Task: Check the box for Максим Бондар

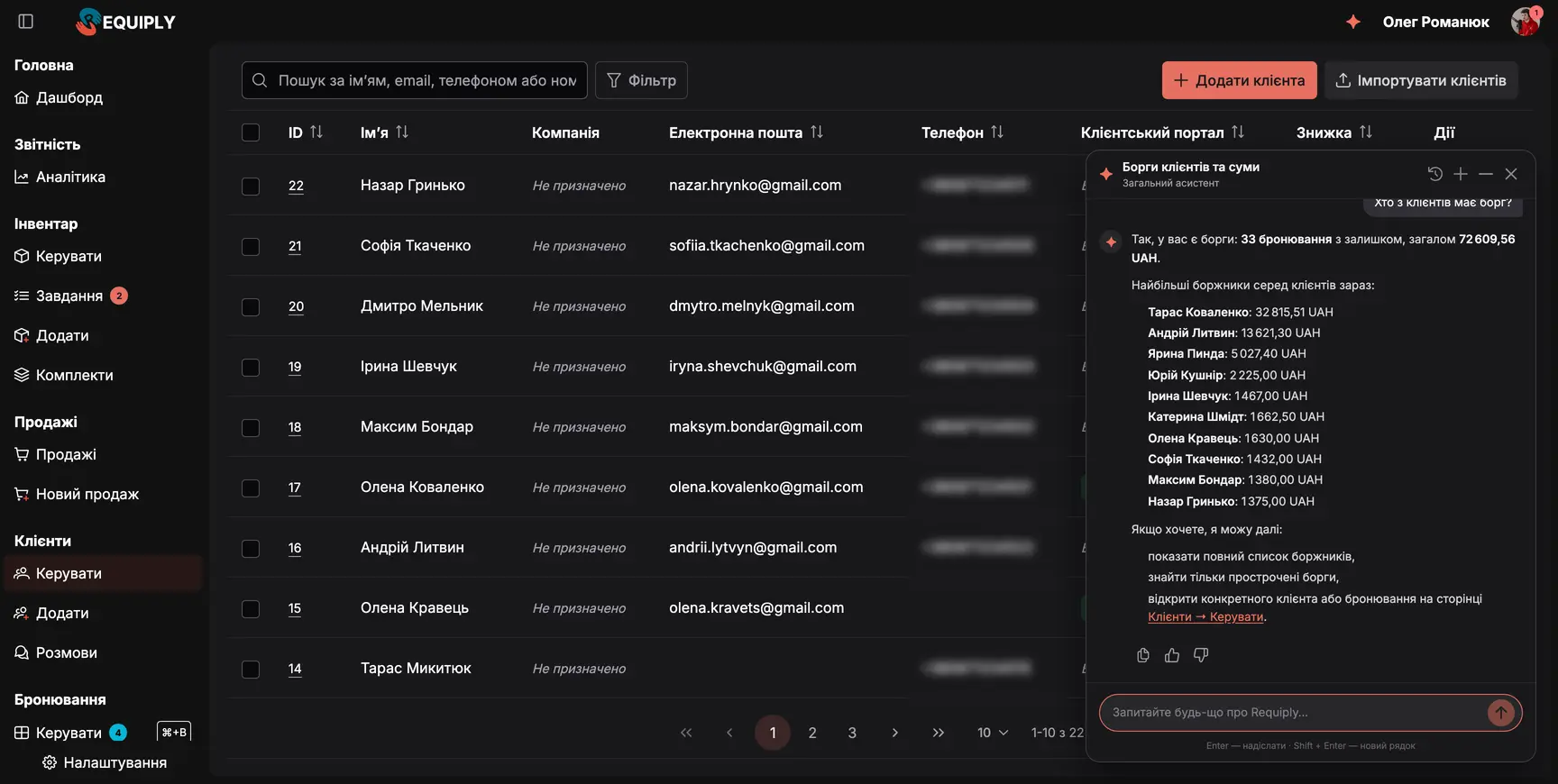Action: tap(251, 427)
